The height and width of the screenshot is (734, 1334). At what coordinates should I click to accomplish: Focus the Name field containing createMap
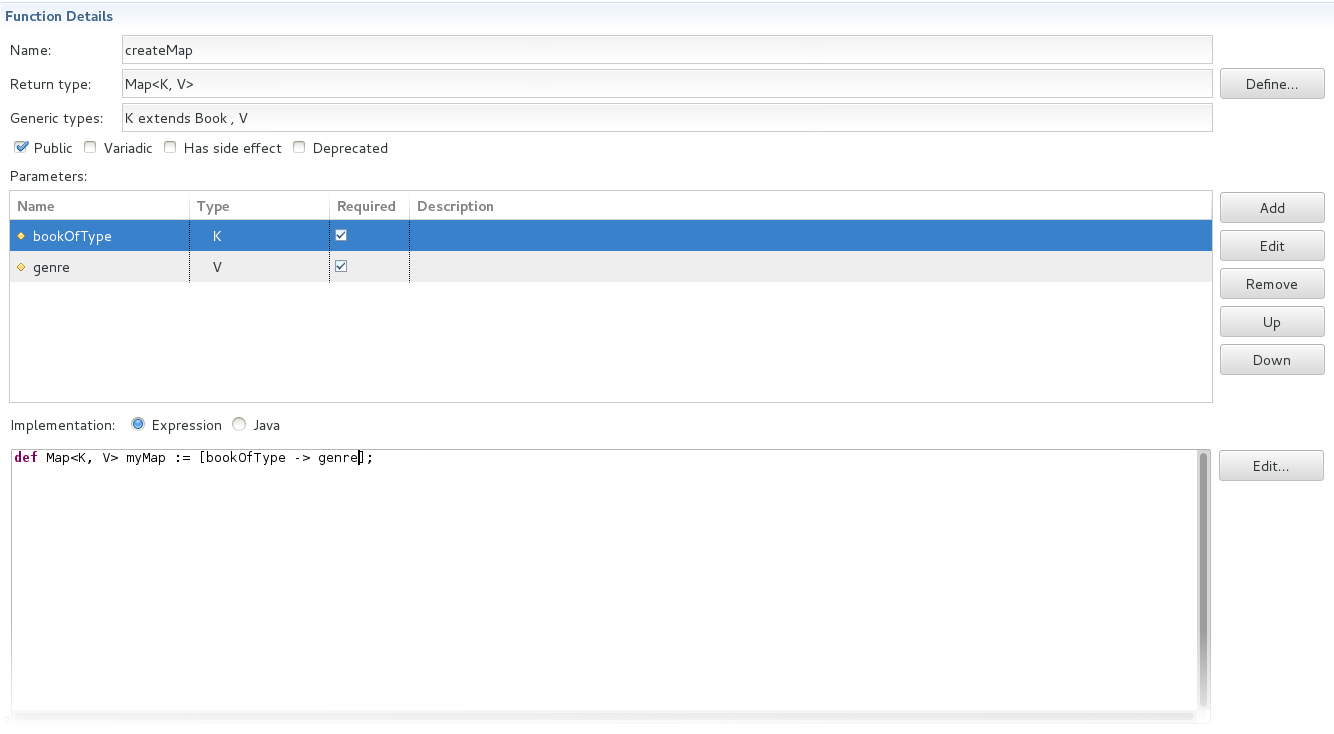pyautogui.click(x=667, y=50)
